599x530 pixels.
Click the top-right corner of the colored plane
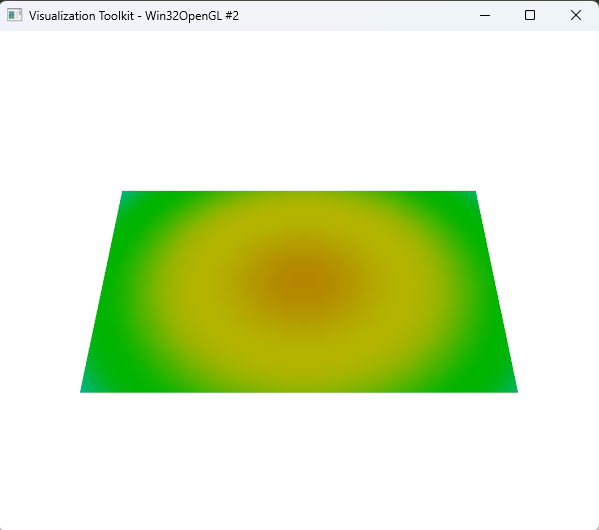point(474,192)
